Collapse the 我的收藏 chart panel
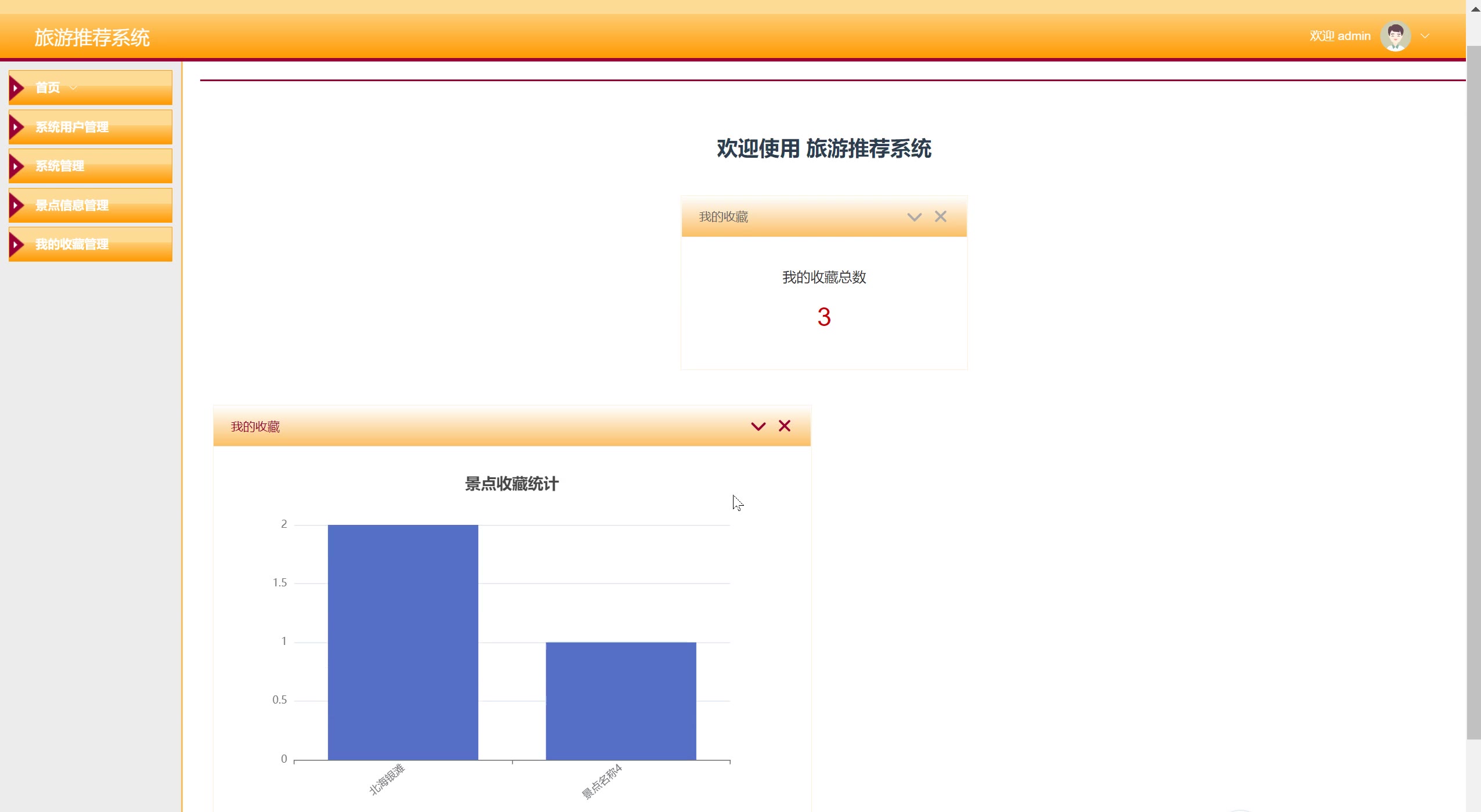 pos(758,427)
